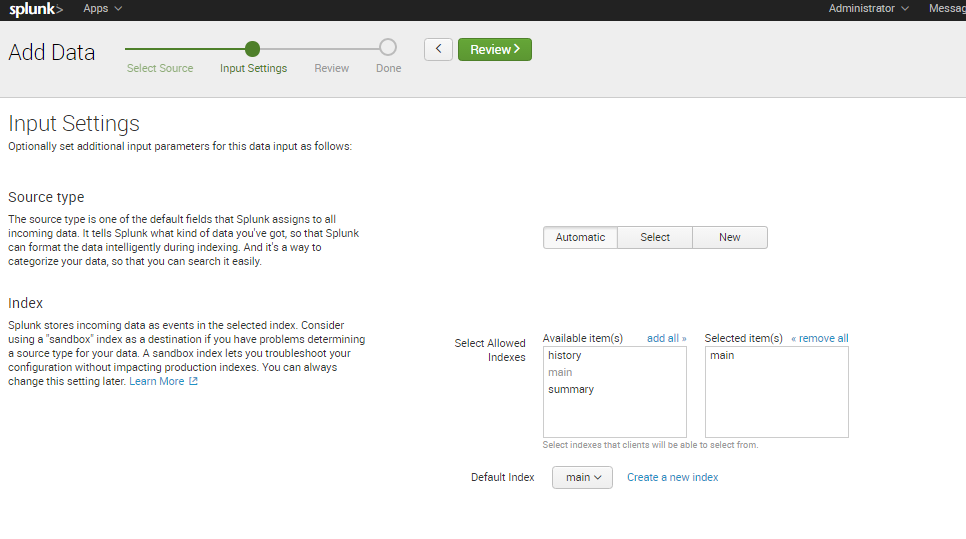Select summary in available indexes

[571, 389]
